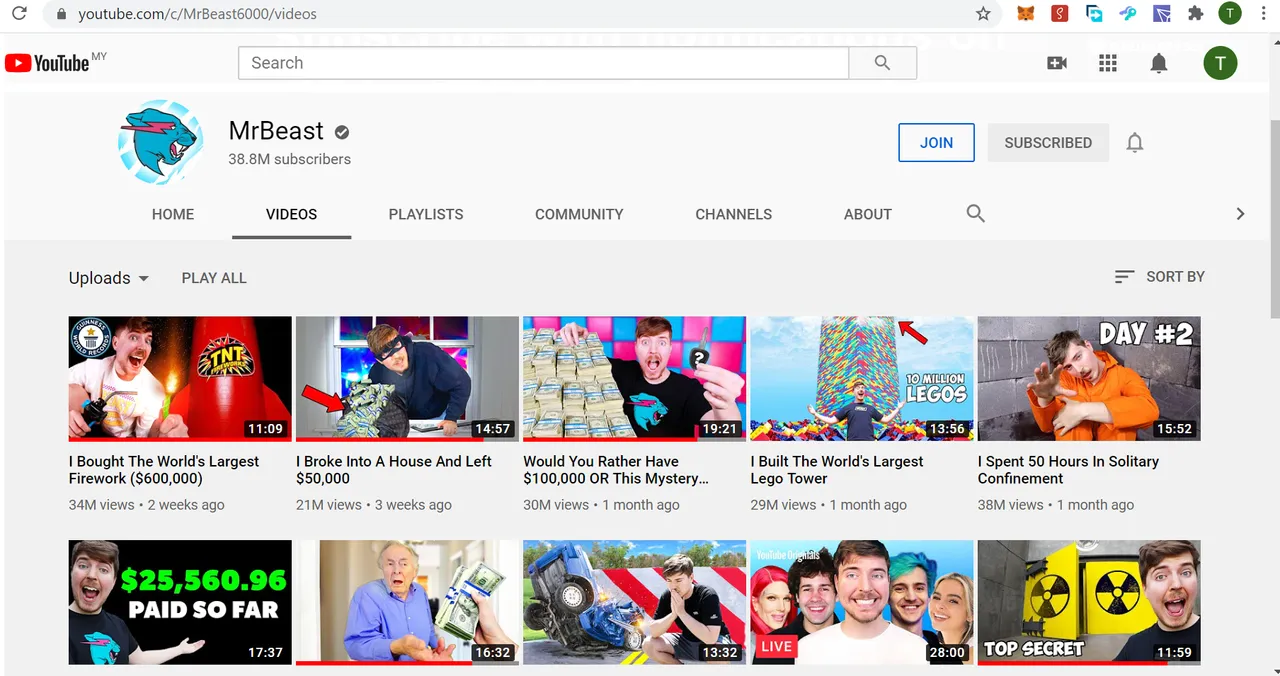Screen dimensions: 1280x676
Task: Open the '$25,560.96 Paid So Far' thumbnail
Action: tap(180, 602)
